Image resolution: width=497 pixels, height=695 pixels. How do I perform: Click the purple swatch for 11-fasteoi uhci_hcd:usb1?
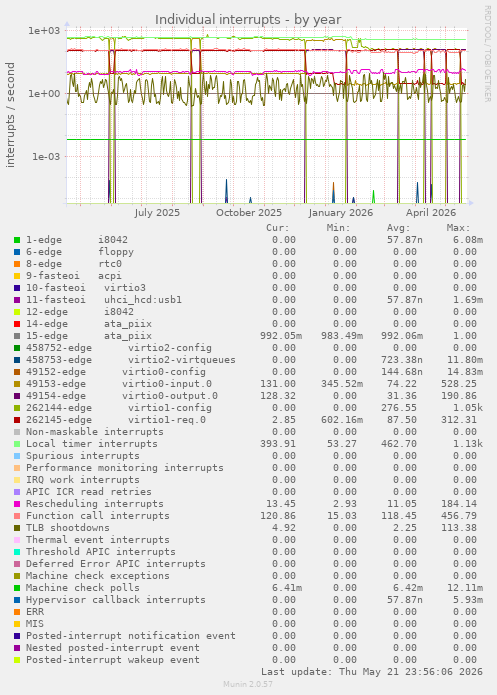(x=17, y=300)
